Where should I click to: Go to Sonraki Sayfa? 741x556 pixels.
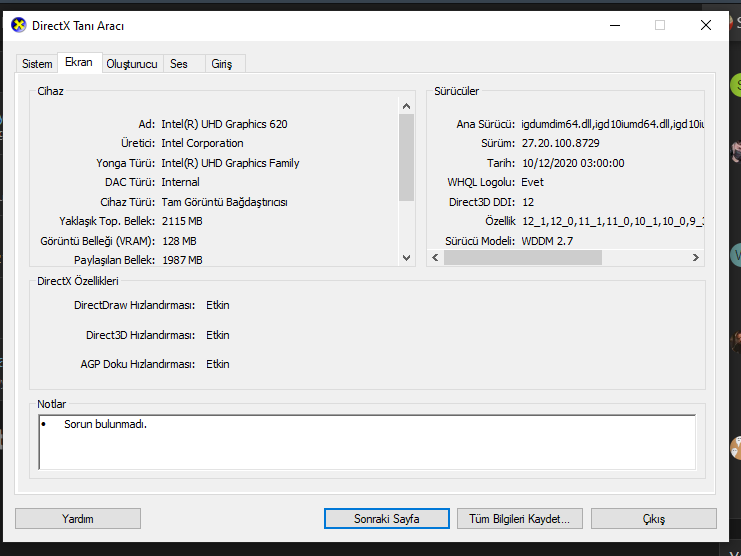[387, 519]
